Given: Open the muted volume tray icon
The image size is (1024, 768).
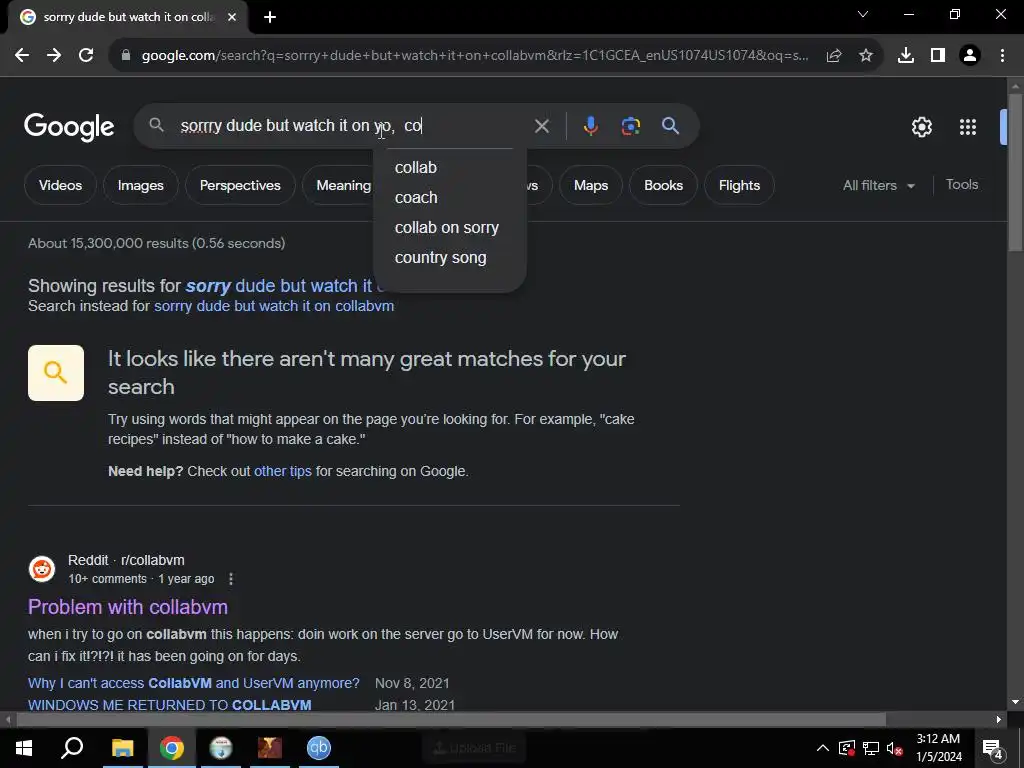Looking at the screenshot, I should tap(894, 748).
